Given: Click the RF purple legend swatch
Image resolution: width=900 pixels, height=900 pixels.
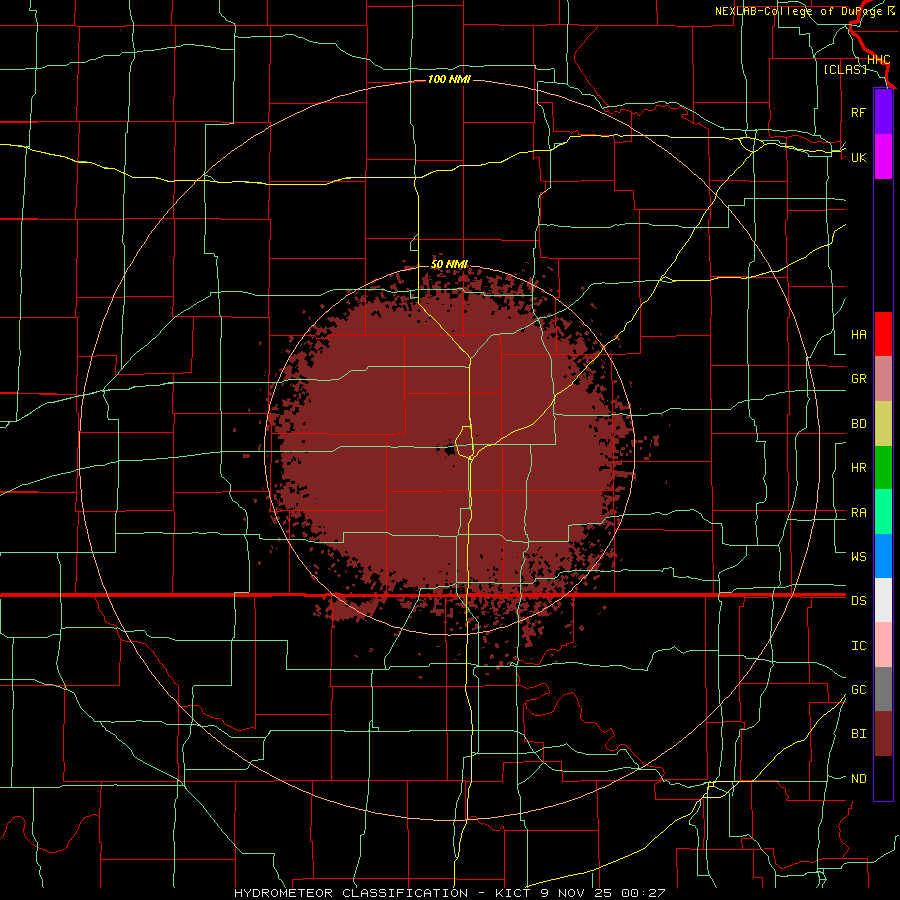Looking at the screenshot, I should pyautogui.click(x=883, y=112).
